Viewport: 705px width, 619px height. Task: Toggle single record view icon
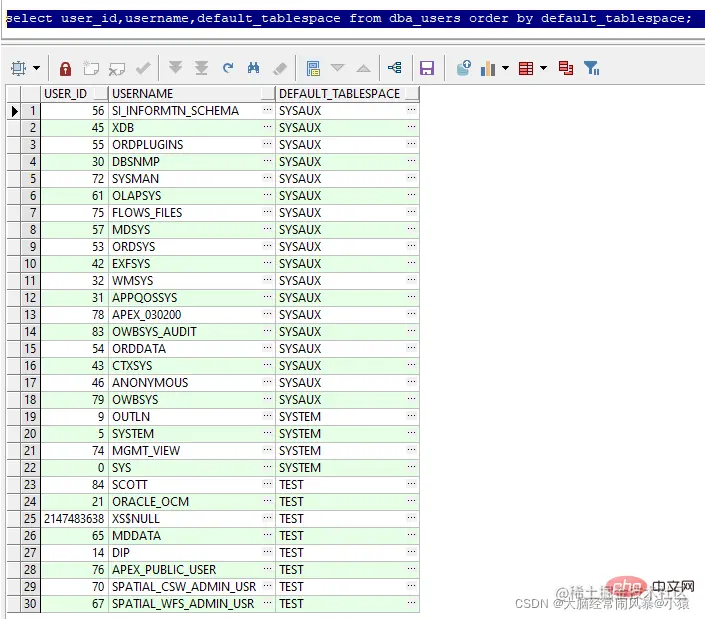(313, 68)
